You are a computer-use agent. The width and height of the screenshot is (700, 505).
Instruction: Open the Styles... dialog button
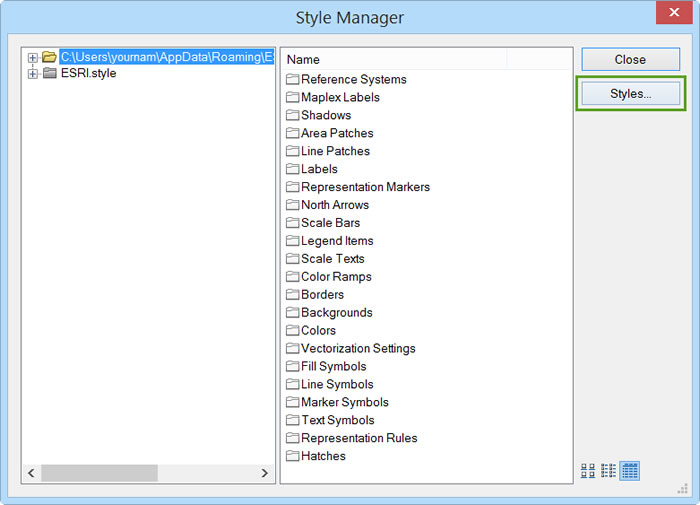tap(630, 94)
